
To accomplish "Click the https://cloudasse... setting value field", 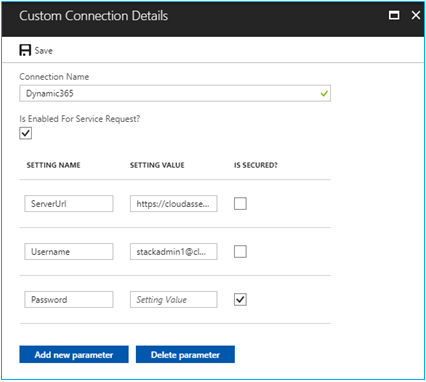I will pyautogui.click(x=174, y=203).
